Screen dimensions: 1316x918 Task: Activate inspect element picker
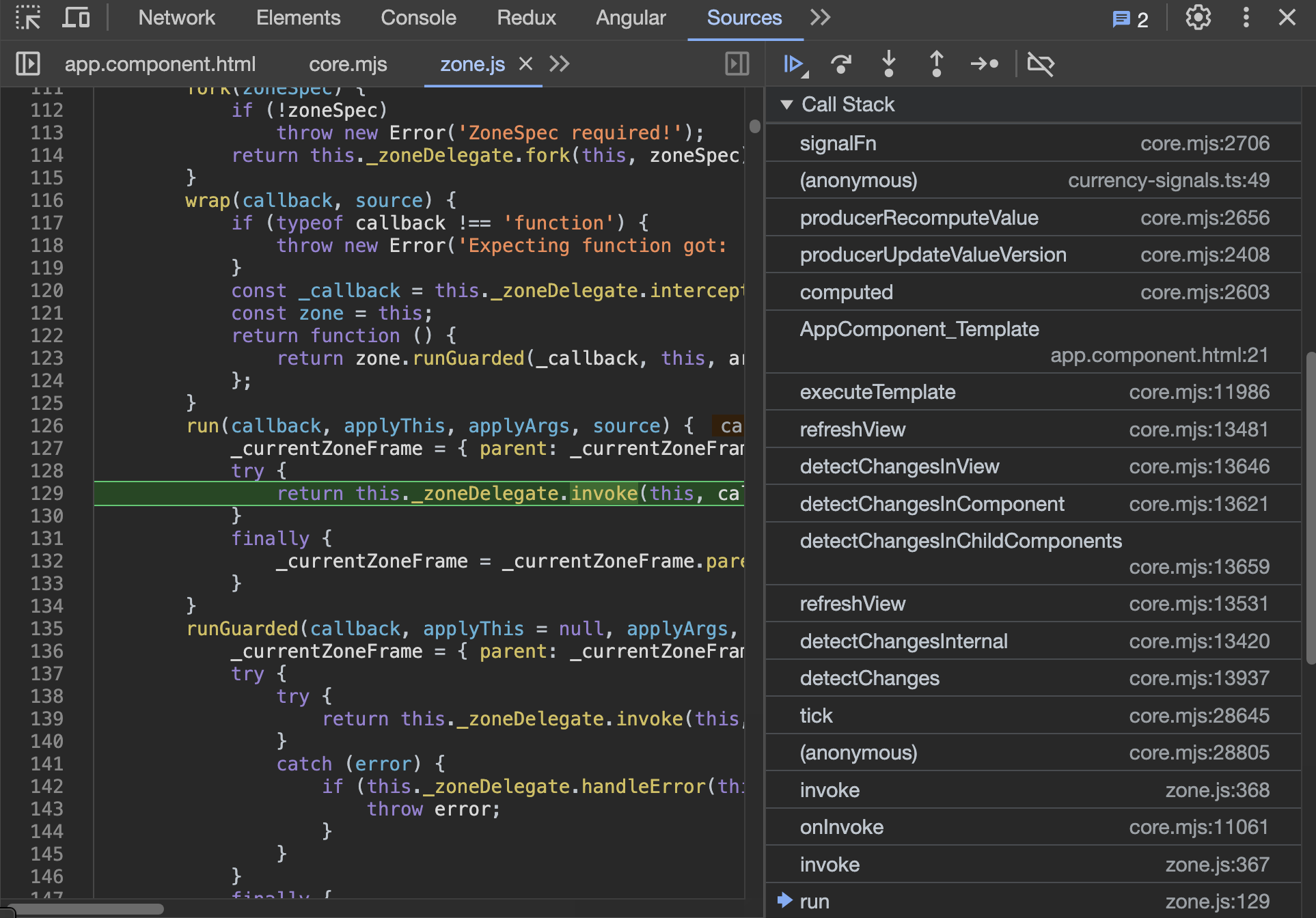point(28,18)
